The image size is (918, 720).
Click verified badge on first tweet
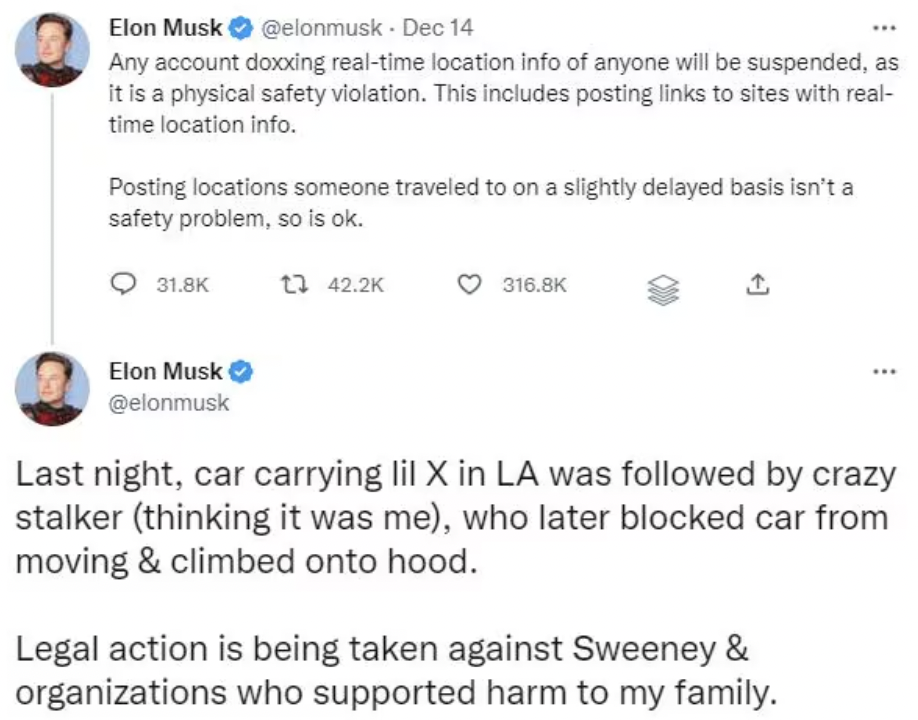coord(241,26)
